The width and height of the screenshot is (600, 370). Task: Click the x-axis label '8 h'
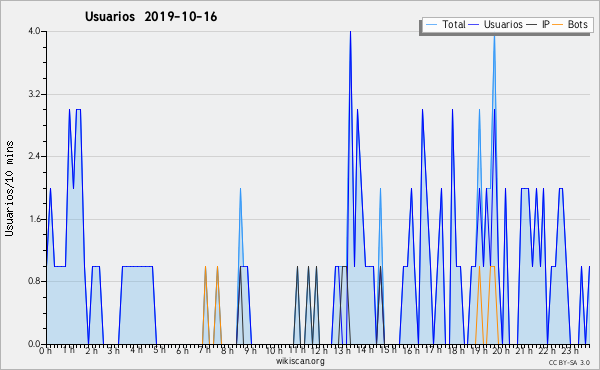tap(227, 351)
